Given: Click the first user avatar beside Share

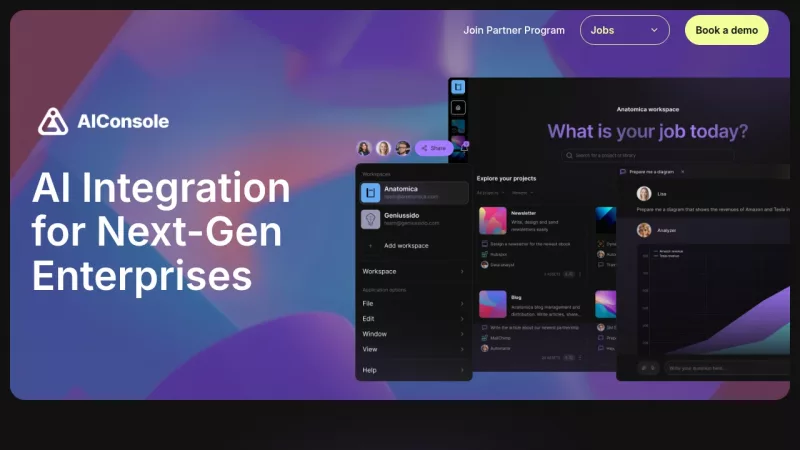Looking at the screenshot, I should click(364, 148).
